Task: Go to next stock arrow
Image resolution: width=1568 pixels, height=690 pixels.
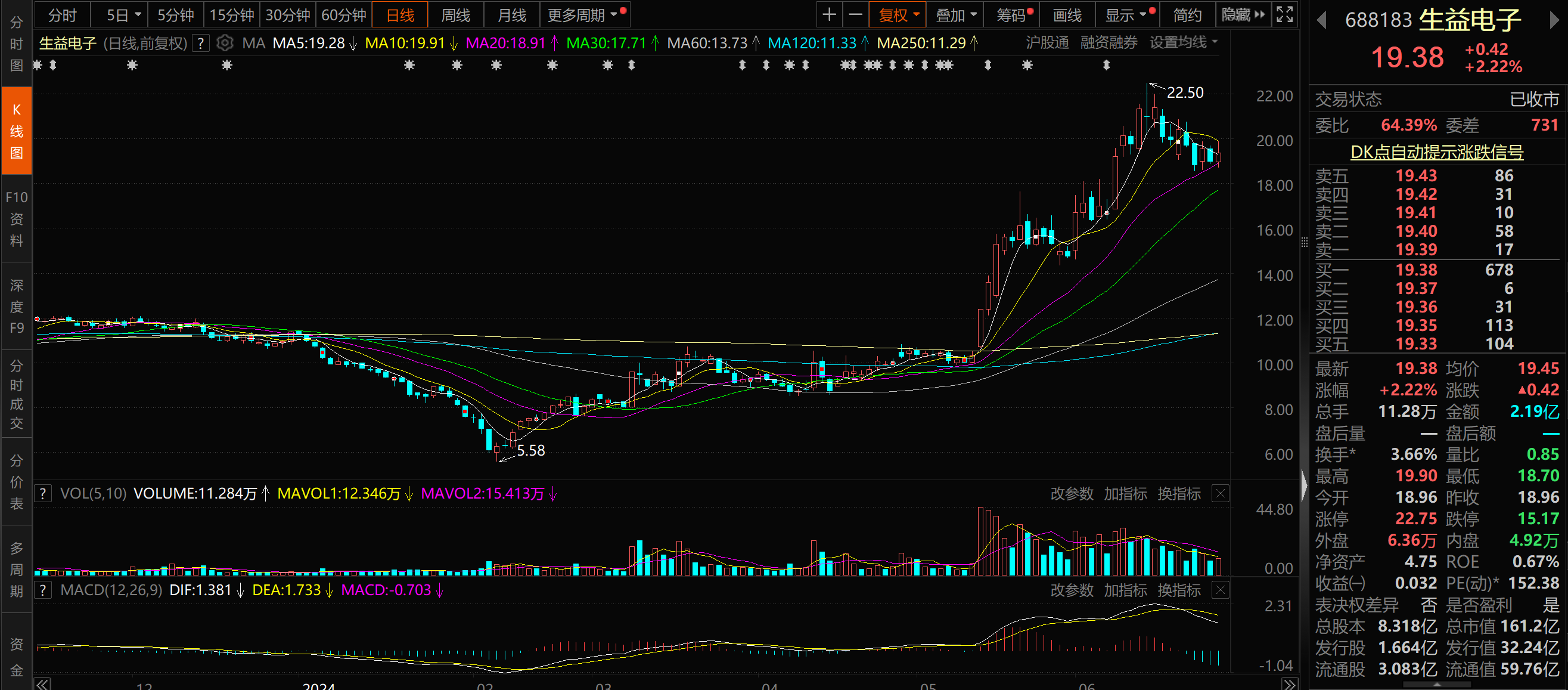Action: [x=1554, y=21]
